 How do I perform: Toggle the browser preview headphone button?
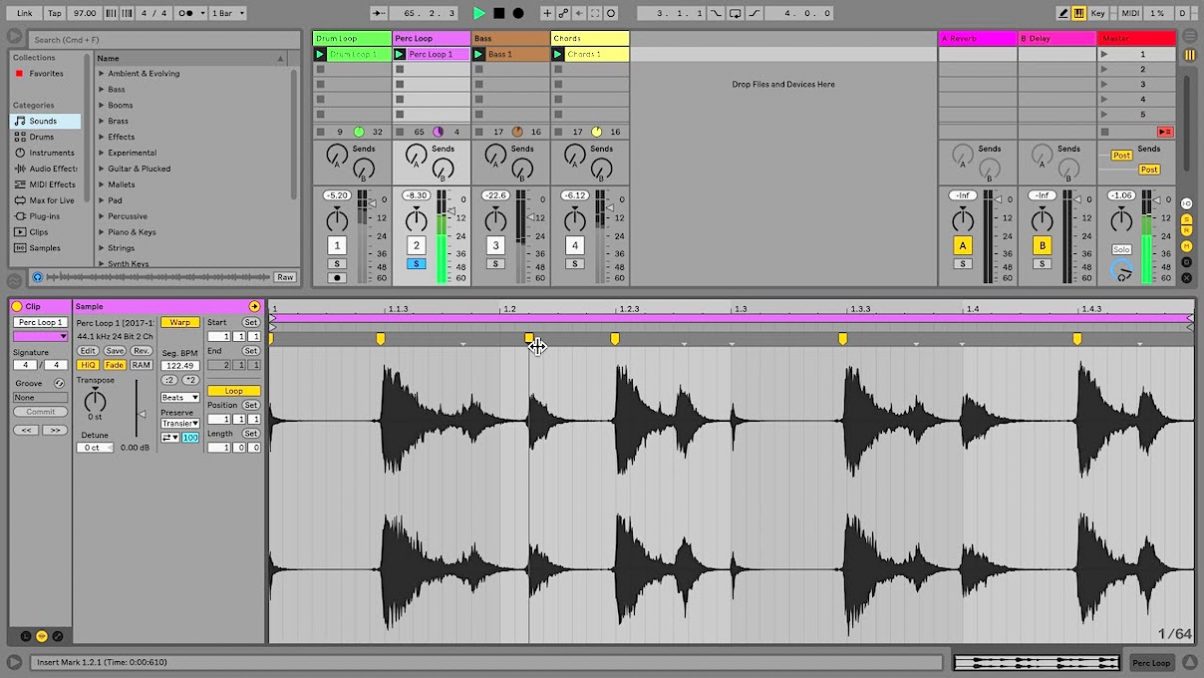pos(37,277)
